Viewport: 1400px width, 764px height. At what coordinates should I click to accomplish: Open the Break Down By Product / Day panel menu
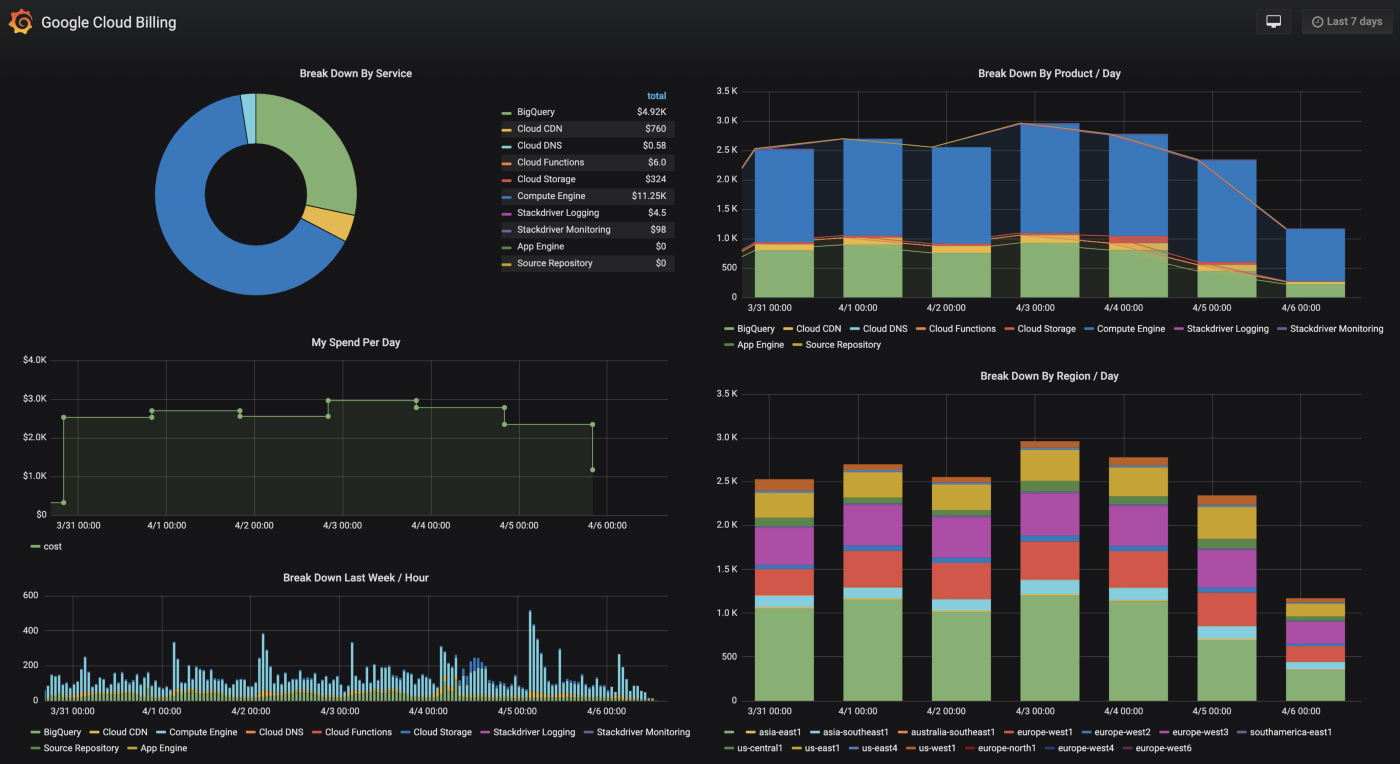click(1049, 72)
